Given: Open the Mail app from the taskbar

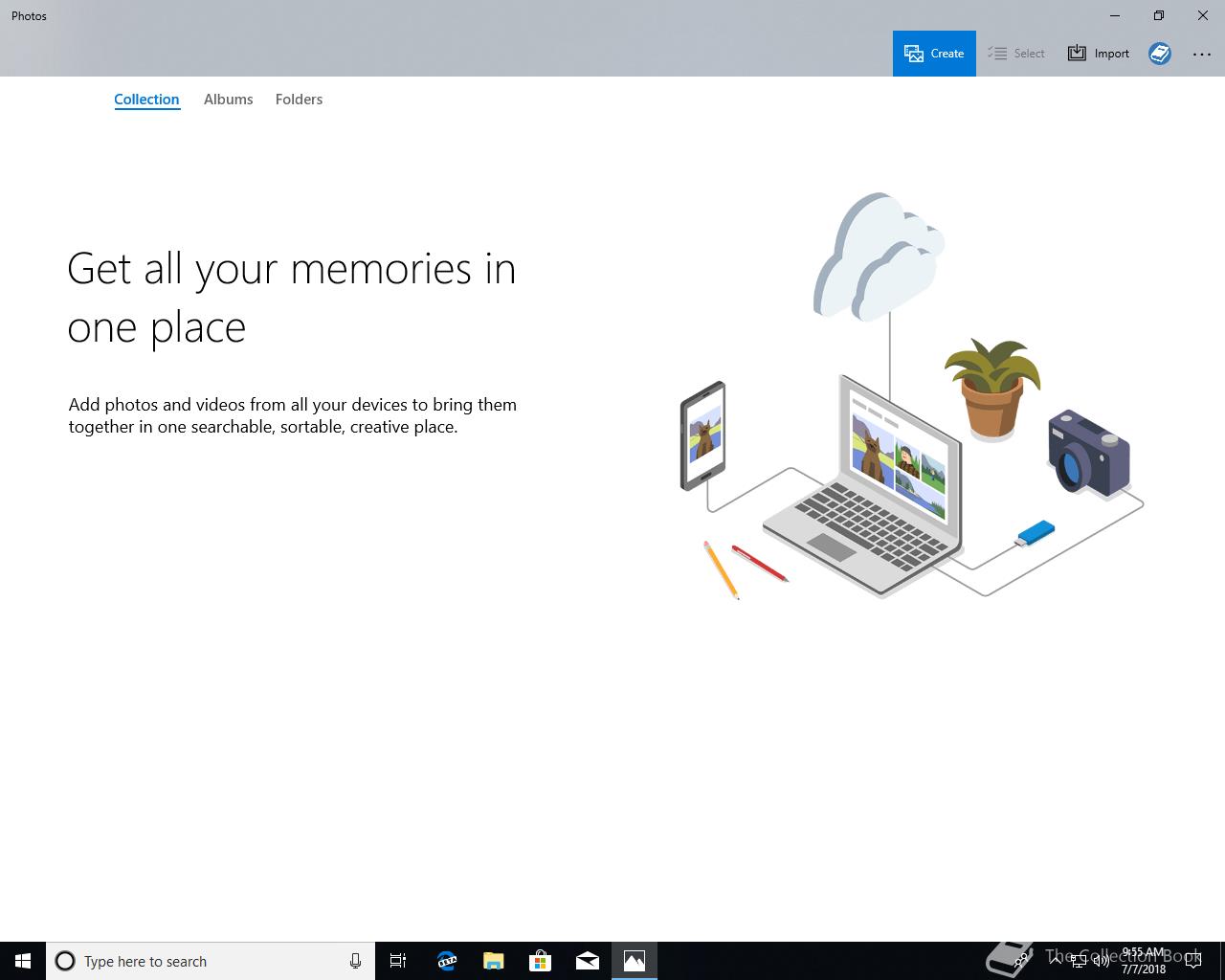Looking at the screenshot, I should (x=588, y=961).
